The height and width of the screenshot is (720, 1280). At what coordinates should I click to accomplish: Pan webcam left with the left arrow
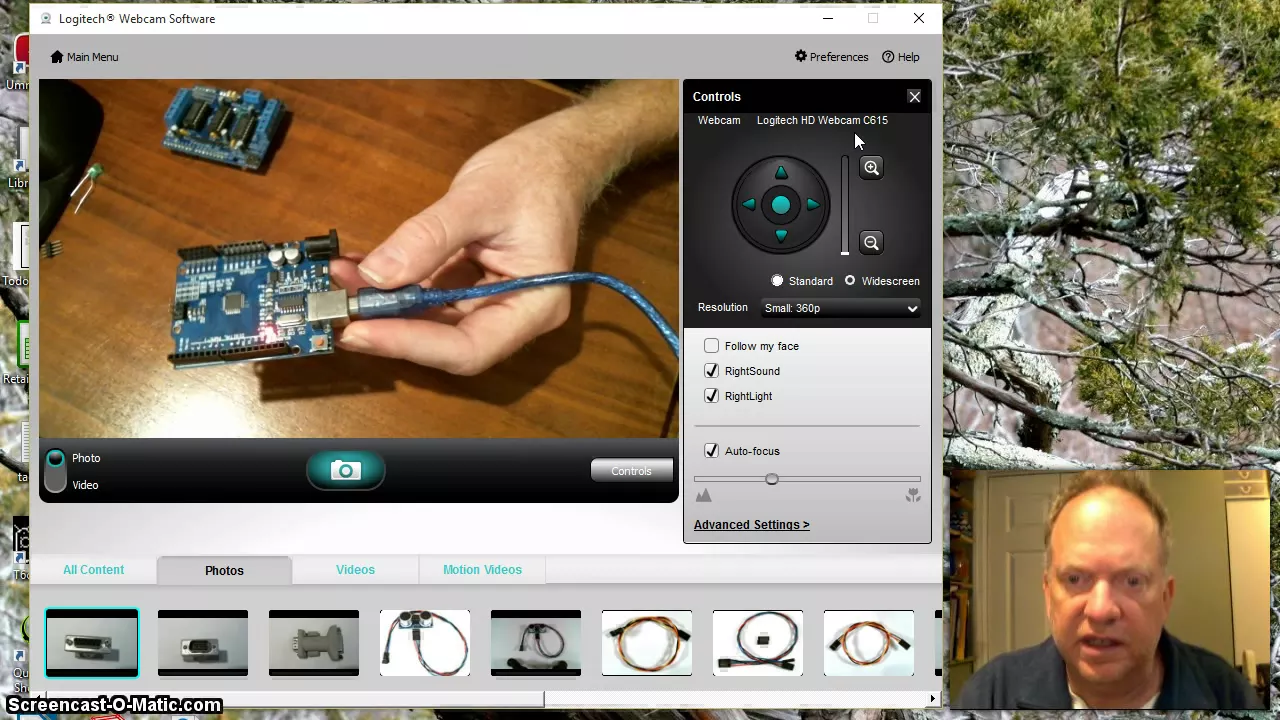pos(749,205)
